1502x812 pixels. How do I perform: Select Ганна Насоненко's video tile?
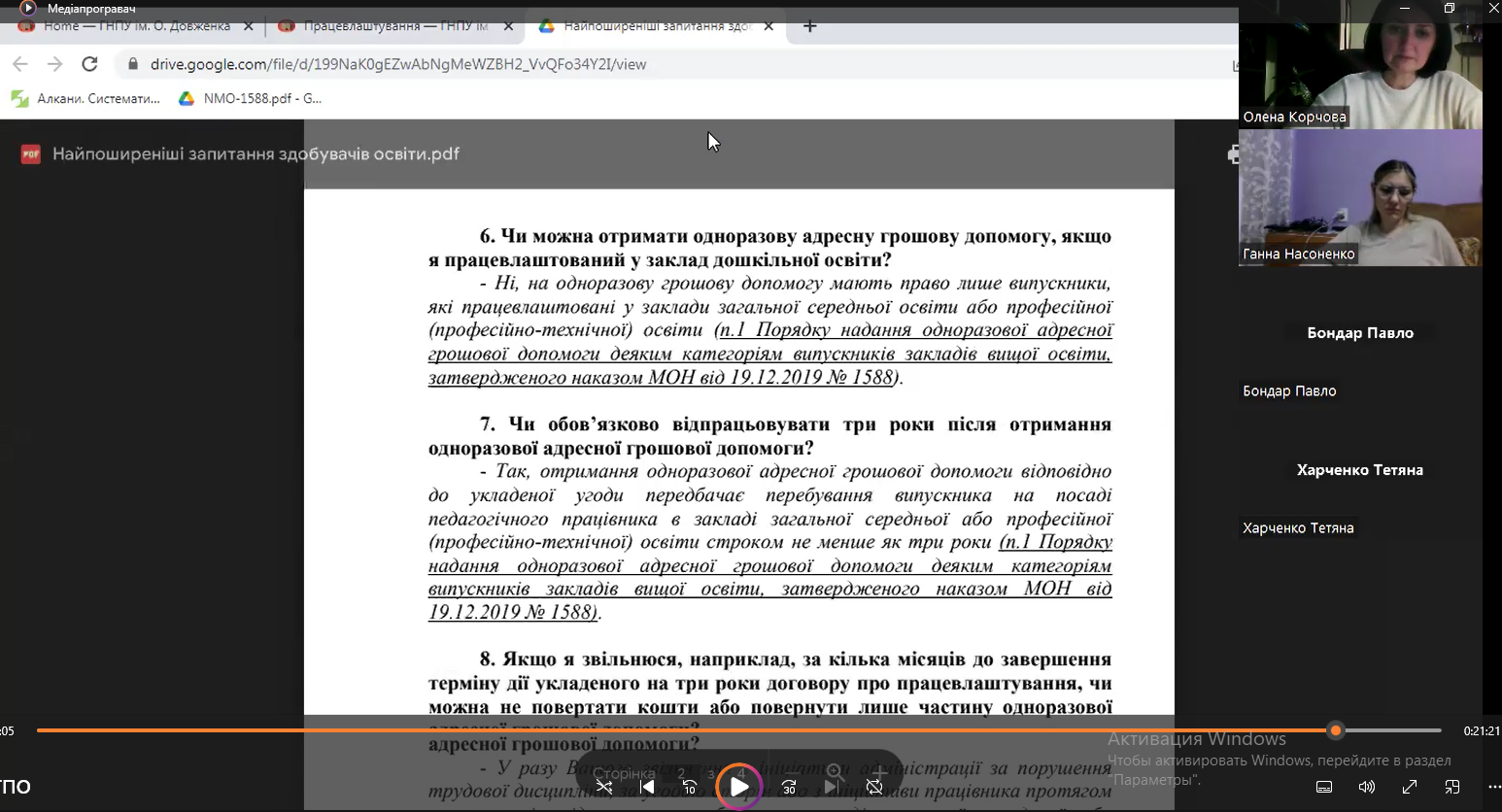(1360, 198)
